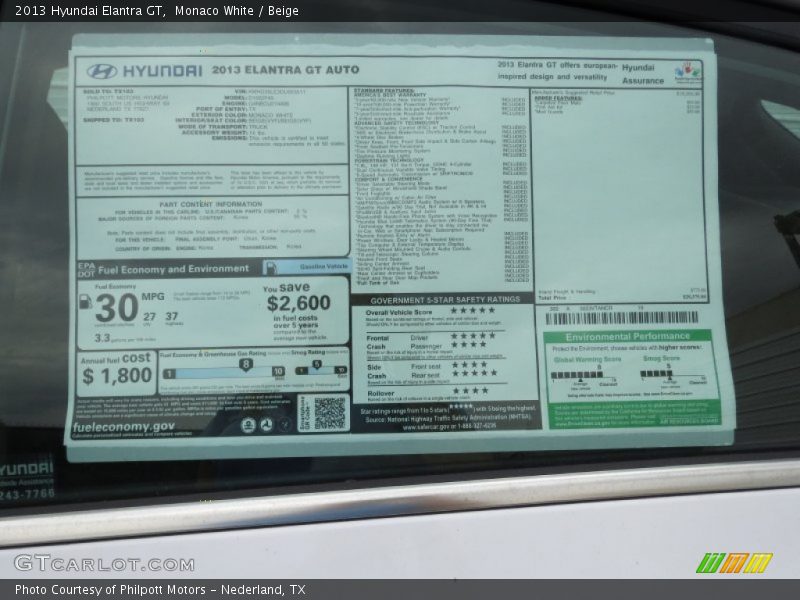Screen dimensions: 800x600
Task: Click 'Fuel Economy and Environment' heading
Action: pyautogui.click(x=173, y=269)
